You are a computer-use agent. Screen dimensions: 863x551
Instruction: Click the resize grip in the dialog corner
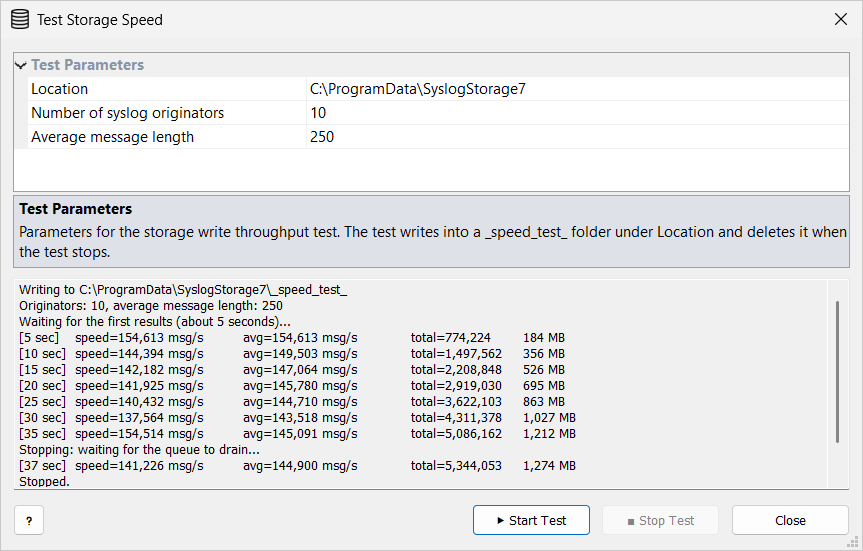(x=853, y=543)
